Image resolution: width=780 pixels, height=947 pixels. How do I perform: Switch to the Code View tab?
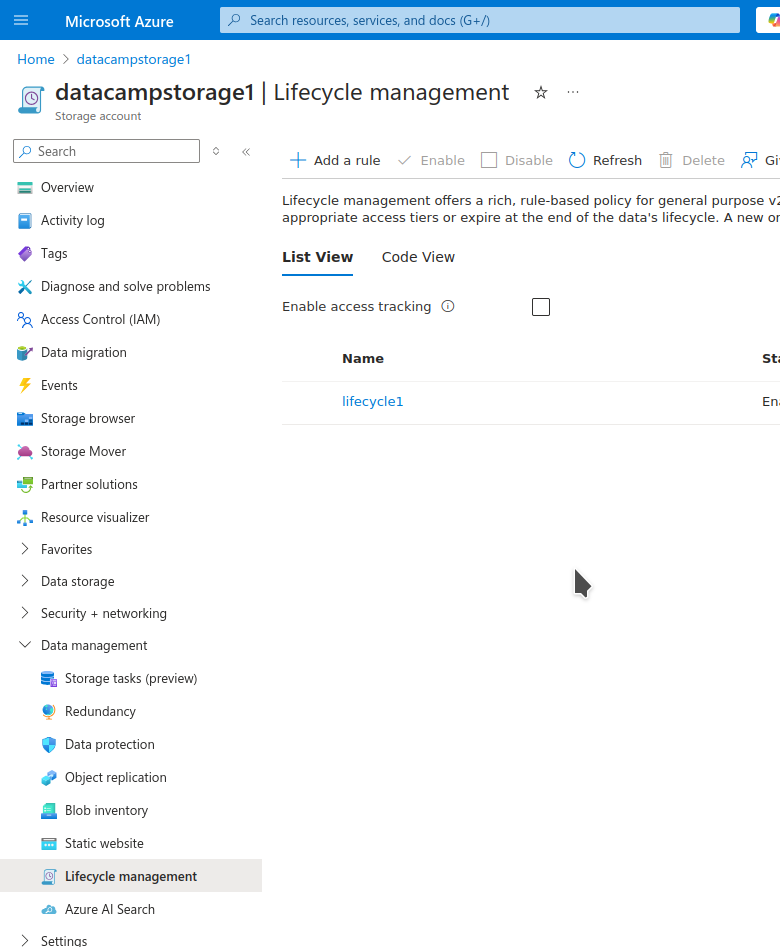[418, 257]
